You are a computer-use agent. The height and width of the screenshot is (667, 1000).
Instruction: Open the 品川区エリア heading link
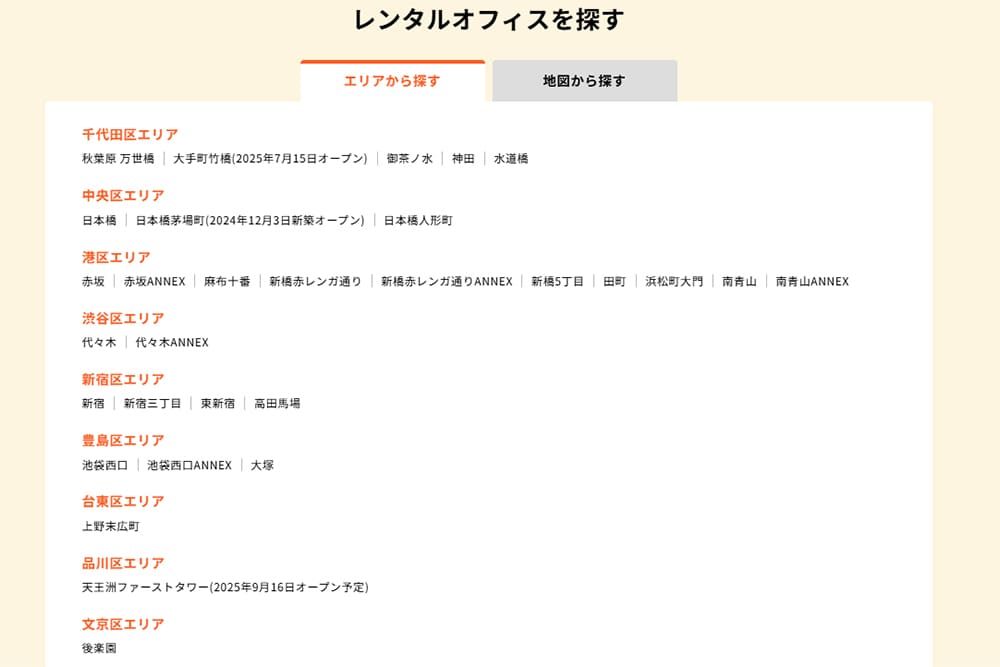click(x=123, y=564)
